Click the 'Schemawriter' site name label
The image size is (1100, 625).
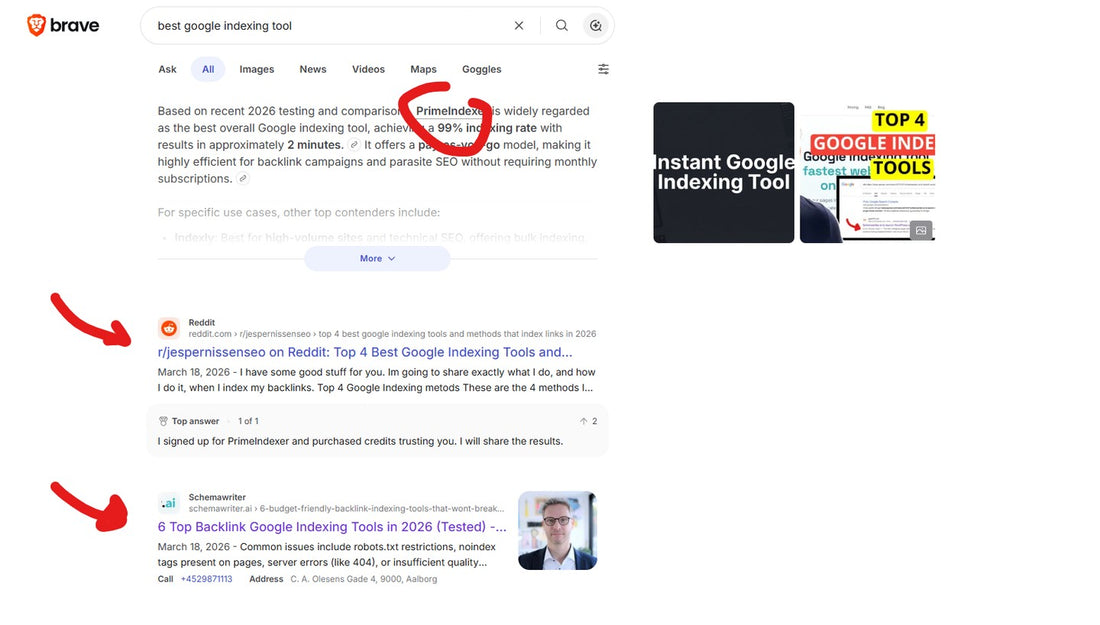coord(217,497)
